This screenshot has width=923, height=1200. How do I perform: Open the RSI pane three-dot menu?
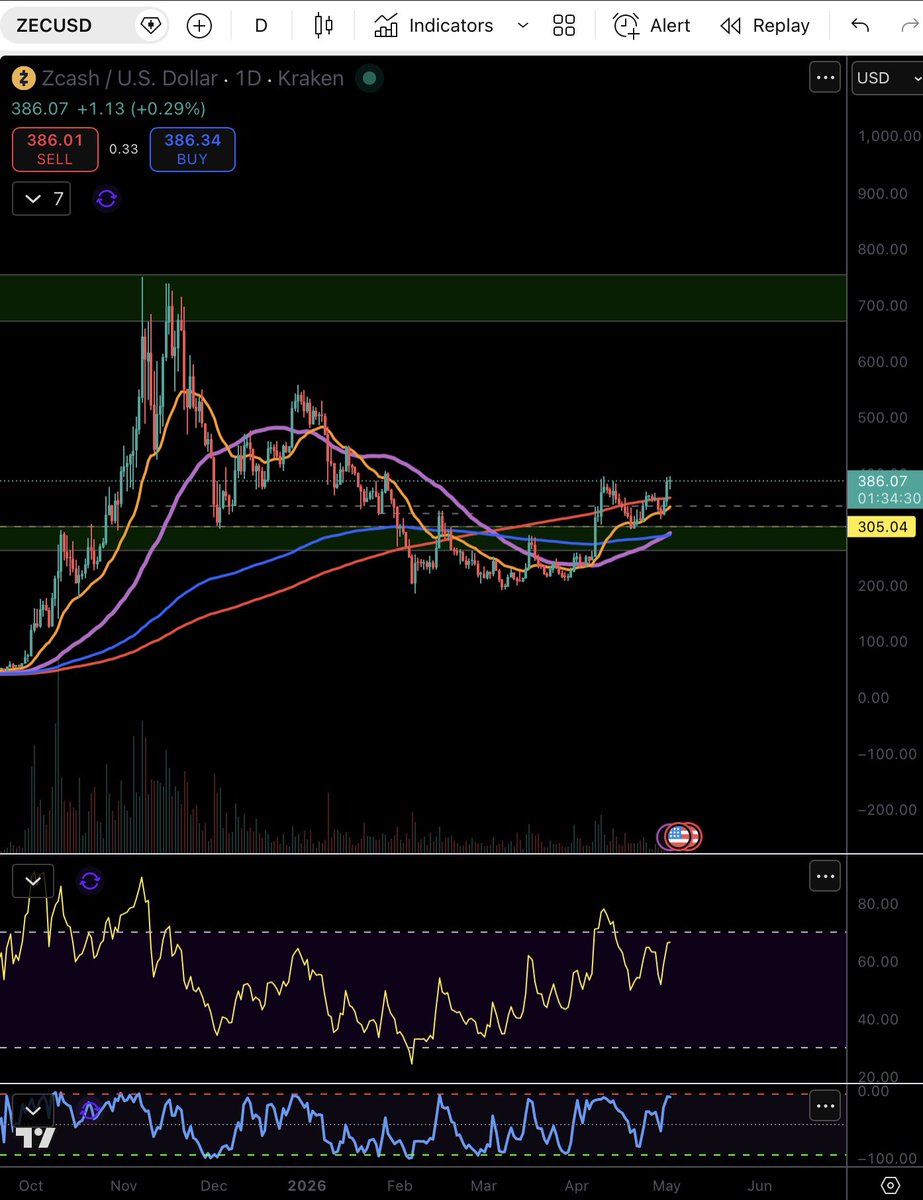click(825, 877)
